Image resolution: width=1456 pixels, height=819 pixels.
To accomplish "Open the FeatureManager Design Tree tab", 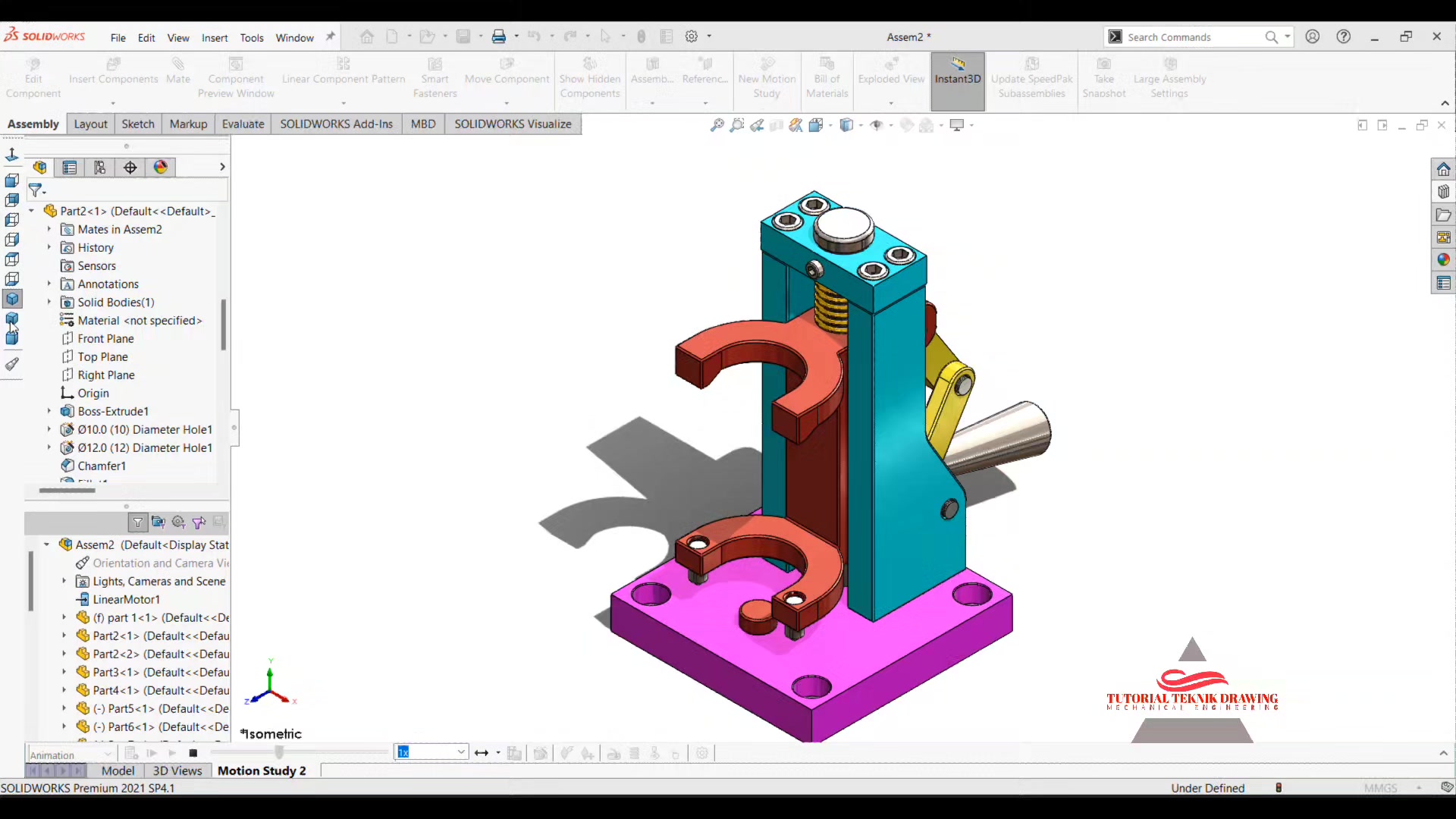I will [40, 167].
